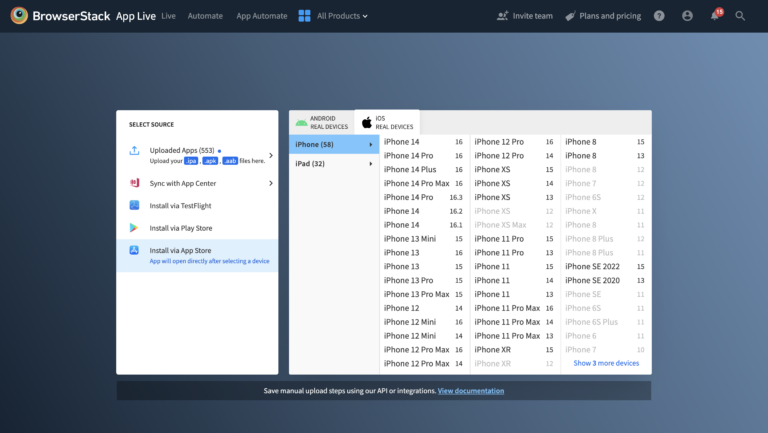Select iPhone 13 Mini device

(x=423, y=239)
